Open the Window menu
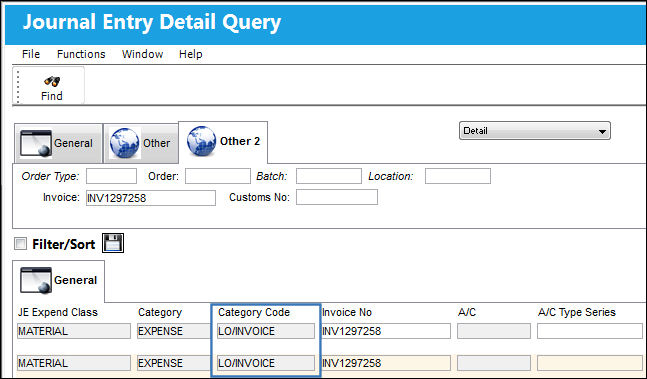Image resolution: width=647 pixels, height=379 pixels. tap(142, 54)
